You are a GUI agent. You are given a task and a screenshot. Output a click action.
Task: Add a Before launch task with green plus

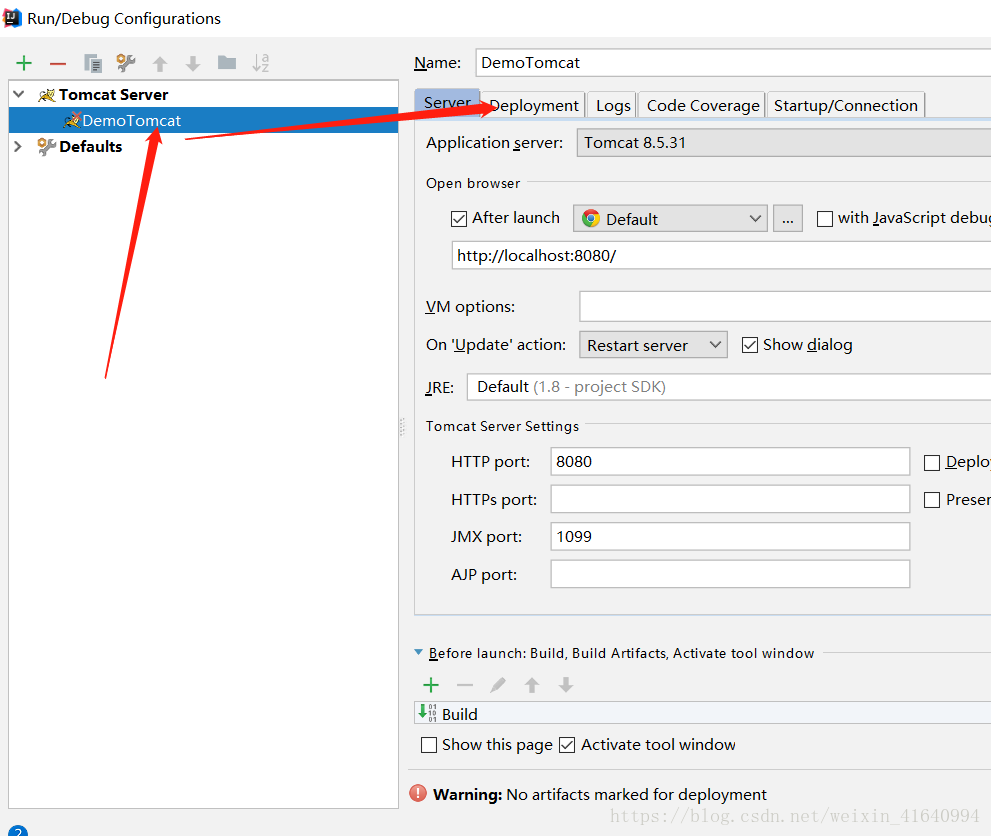(431, 685)
